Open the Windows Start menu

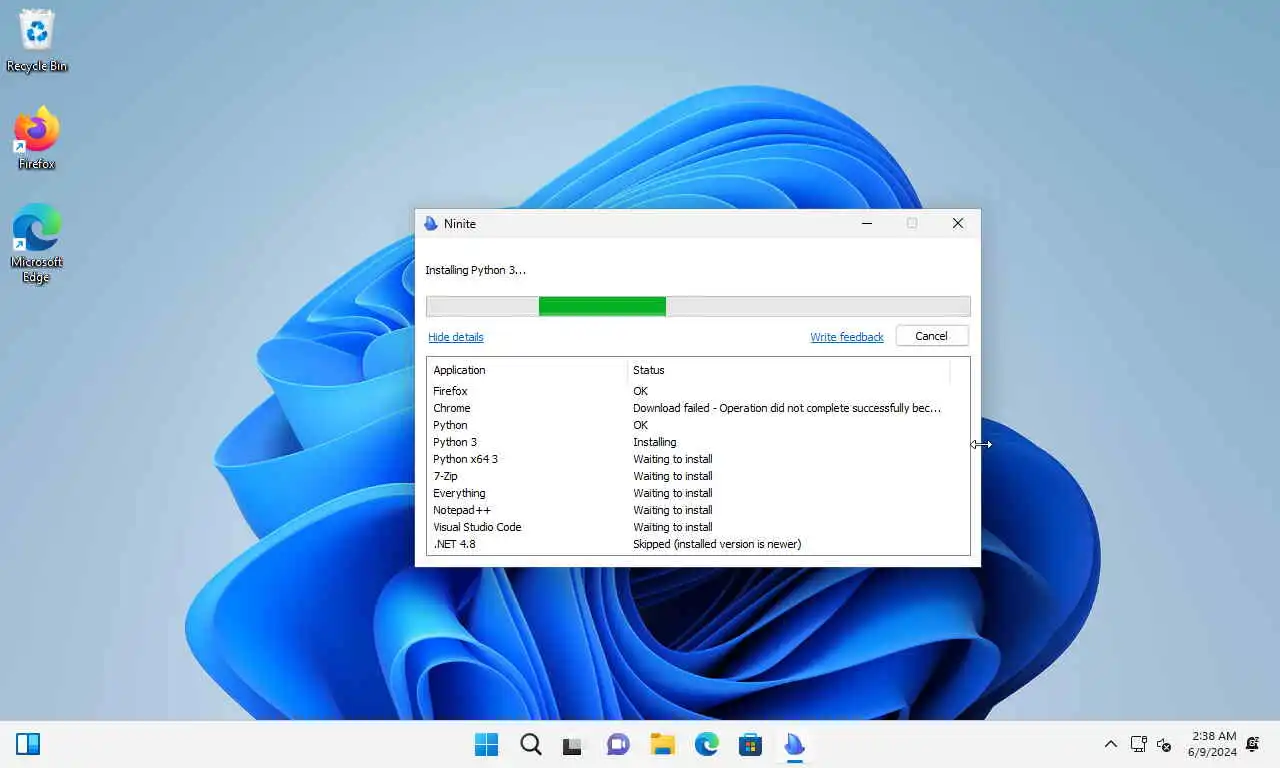(486, 744)
